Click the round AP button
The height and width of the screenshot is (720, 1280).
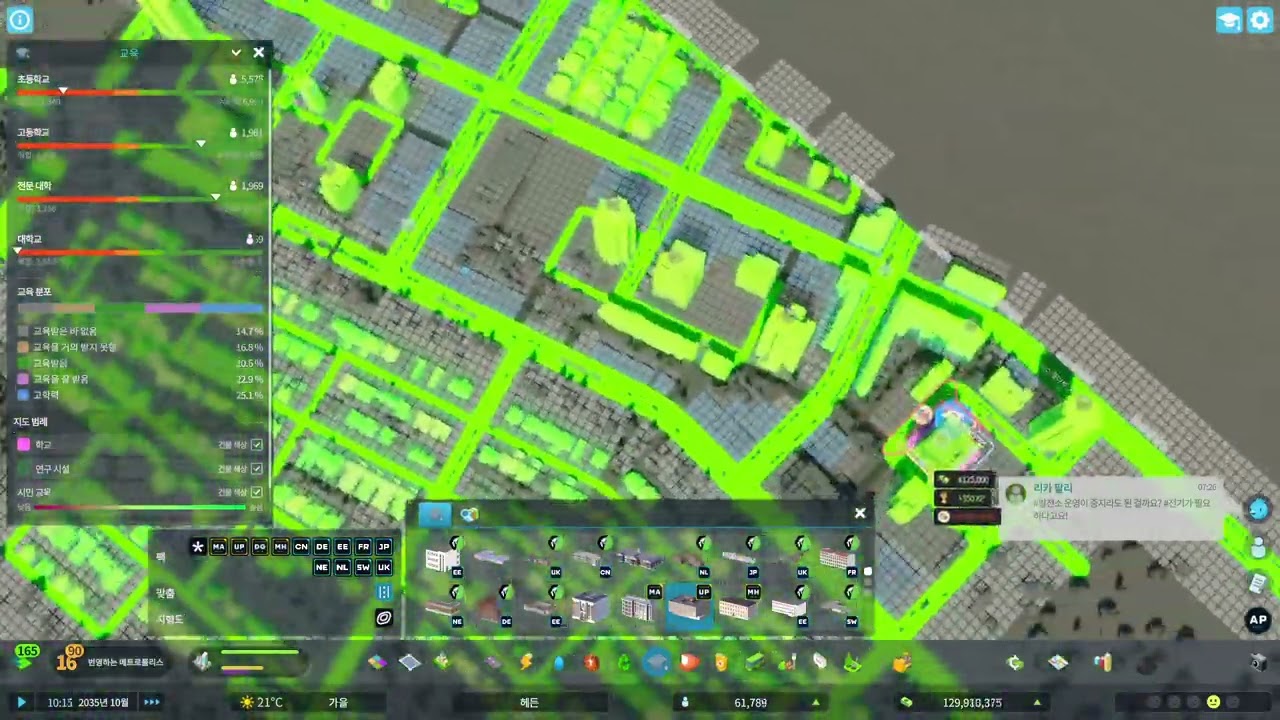coord(1258,620)
